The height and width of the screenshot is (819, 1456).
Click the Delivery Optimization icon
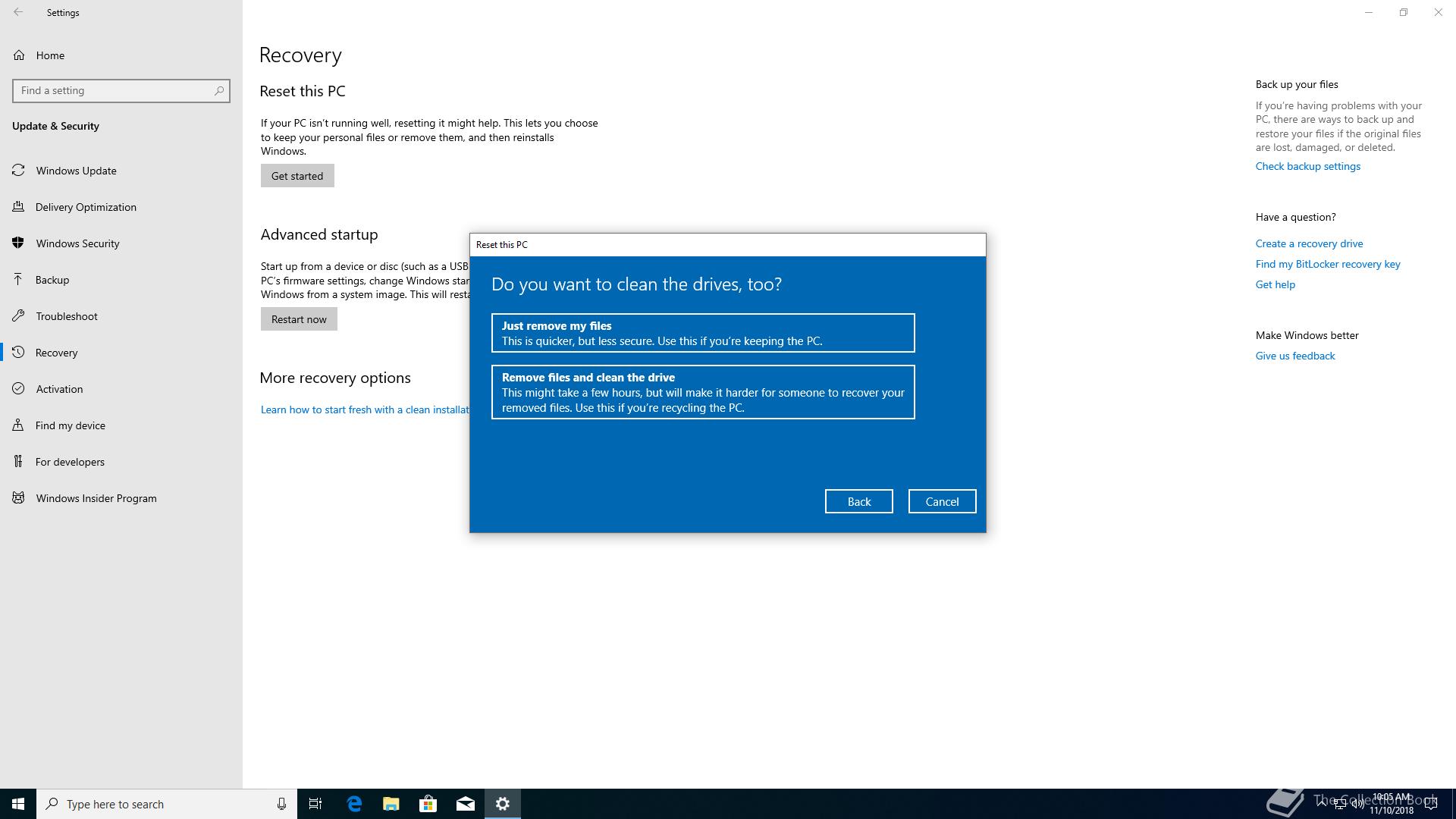[x=19, y=207]
